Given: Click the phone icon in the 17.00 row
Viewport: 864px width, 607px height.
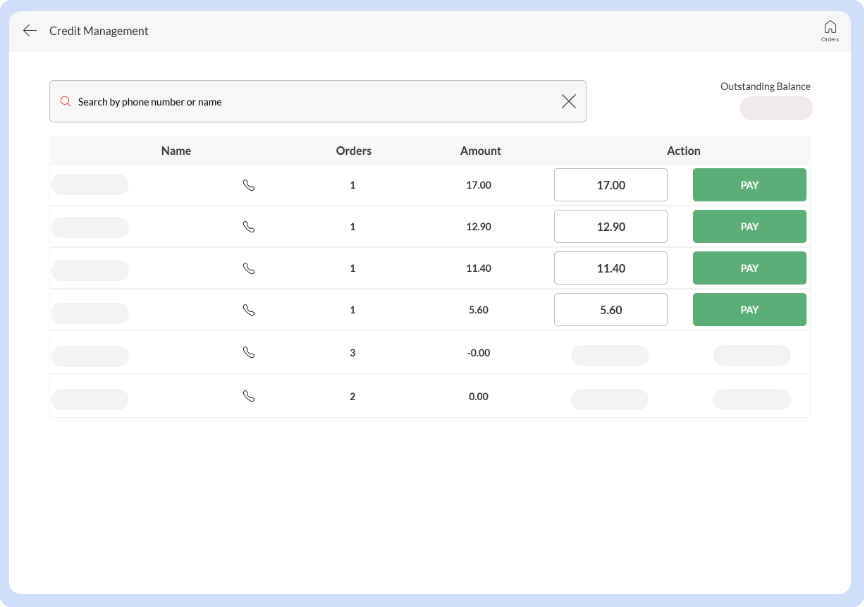Looking at the screenshot, I should click(x=248, y=184).
